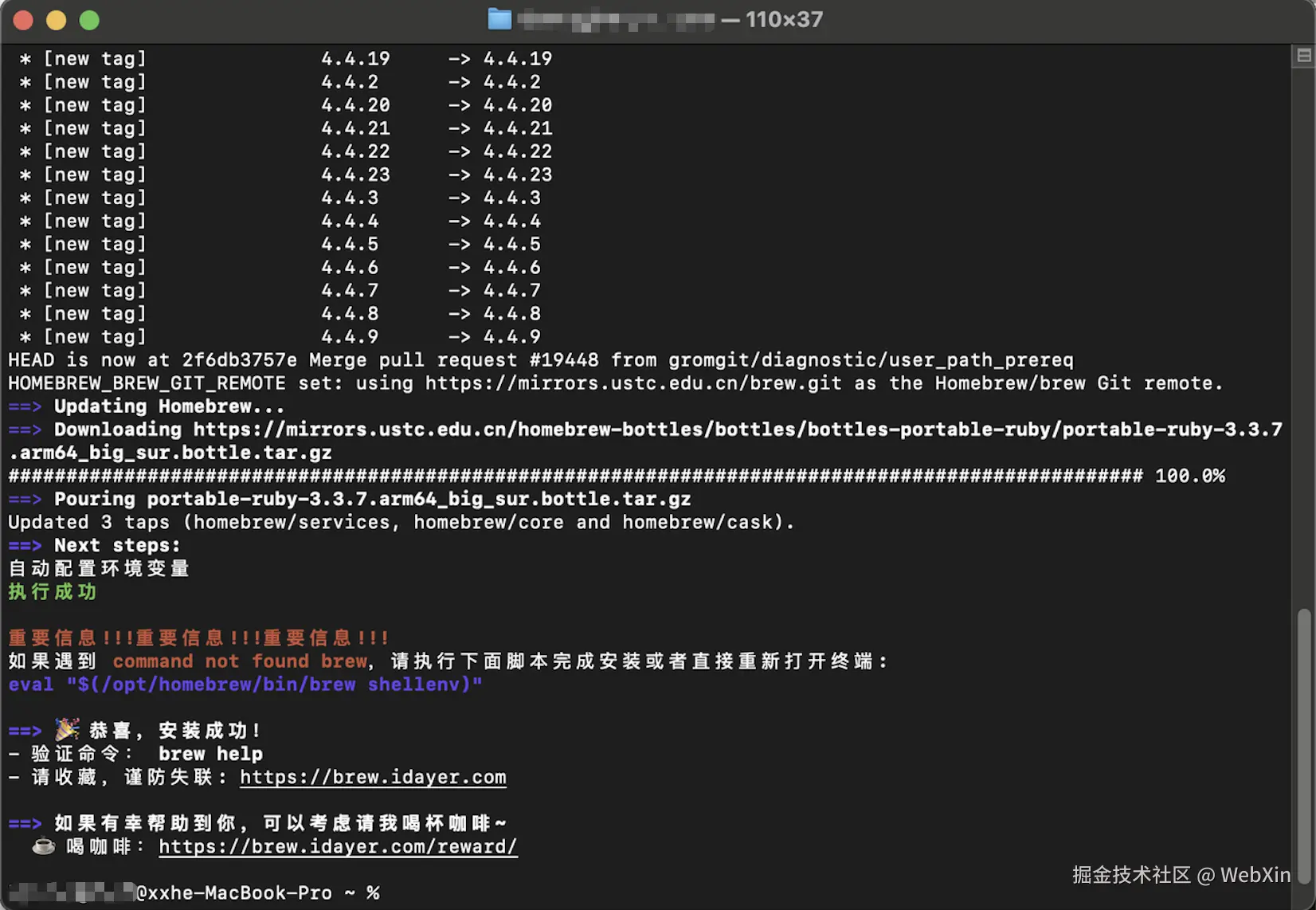Click the '恭喜, 安装成功!' line

click(134, 731)
